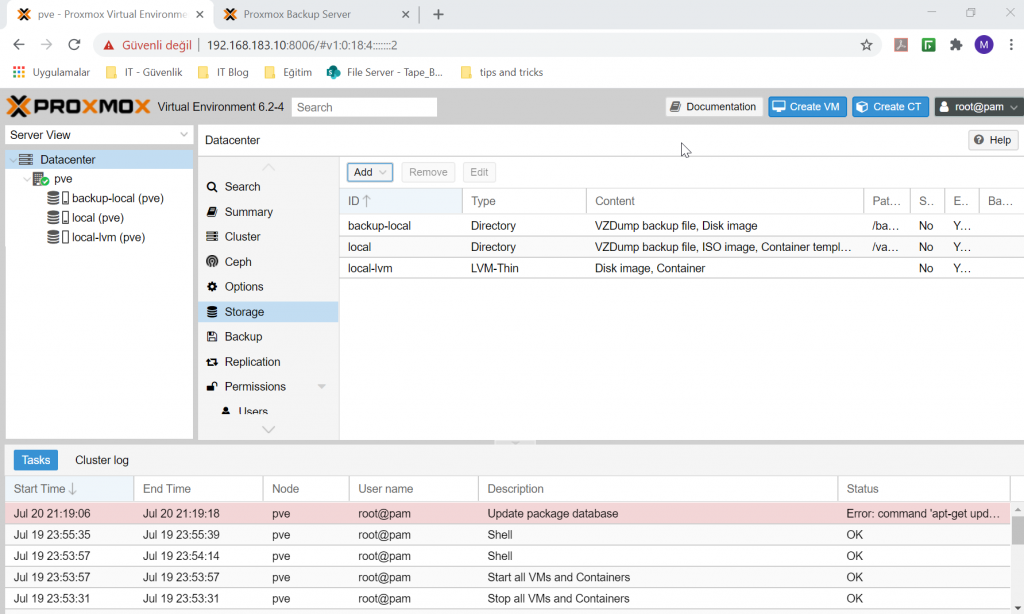
Task: Sort tasks by Status column
Action: pyautogui.click(x=924, y=489)
